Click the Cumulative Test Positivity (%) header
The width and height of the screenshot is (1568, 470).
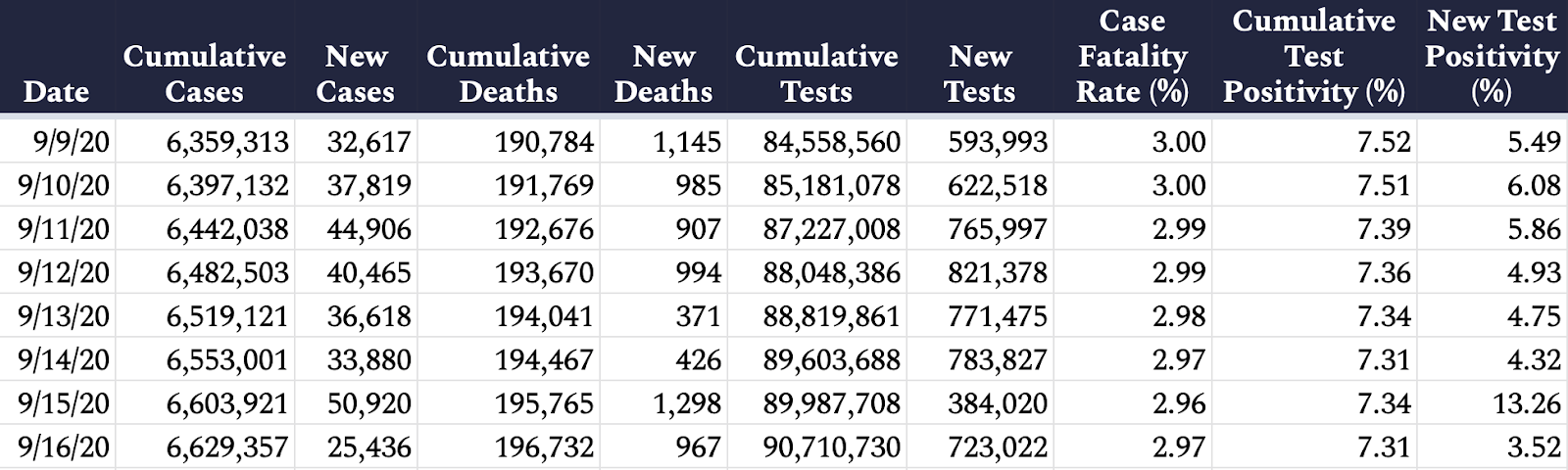1314,56
